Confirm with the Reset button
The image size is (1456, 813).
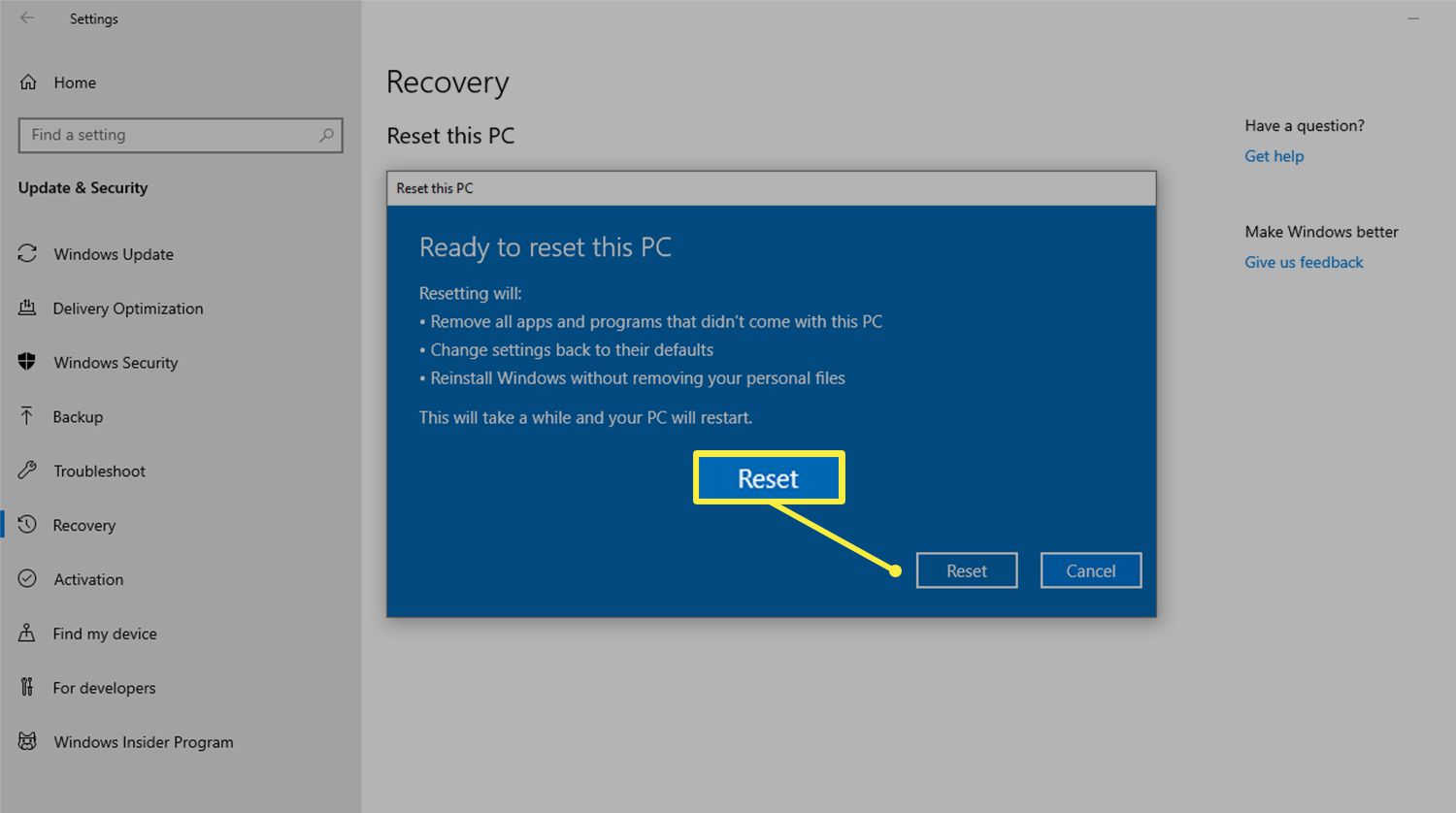[x=966, y=570]
